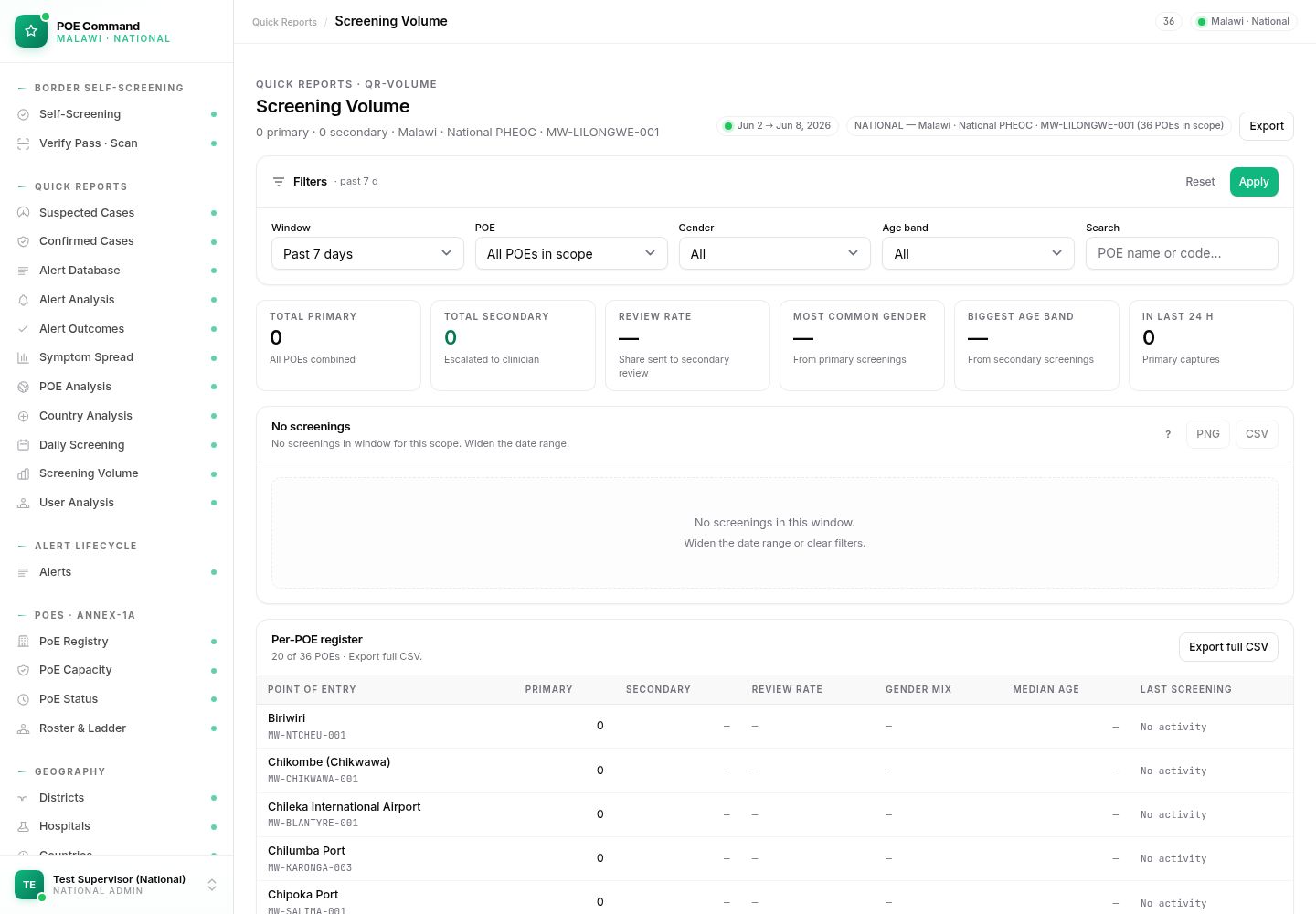
Task: Click the In Last 24 H card
Action: tap(1211, 345)
